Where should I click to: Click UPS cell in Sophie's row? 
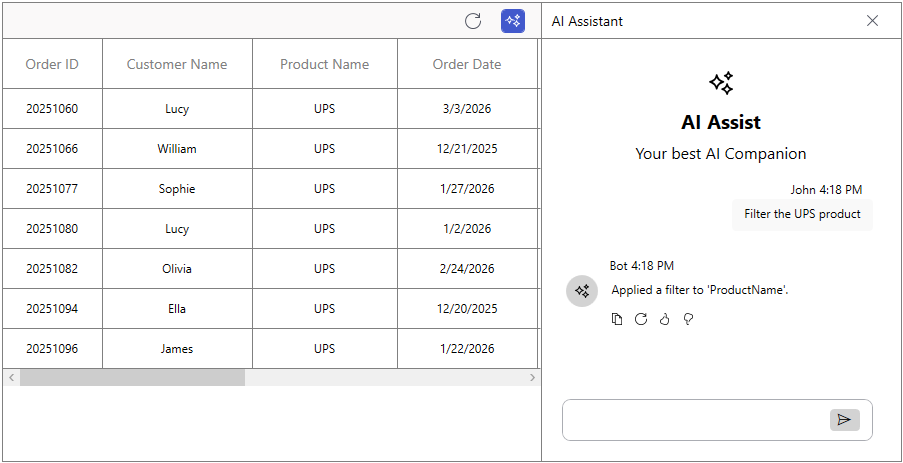pyautogui.click(x=325, y=189)
